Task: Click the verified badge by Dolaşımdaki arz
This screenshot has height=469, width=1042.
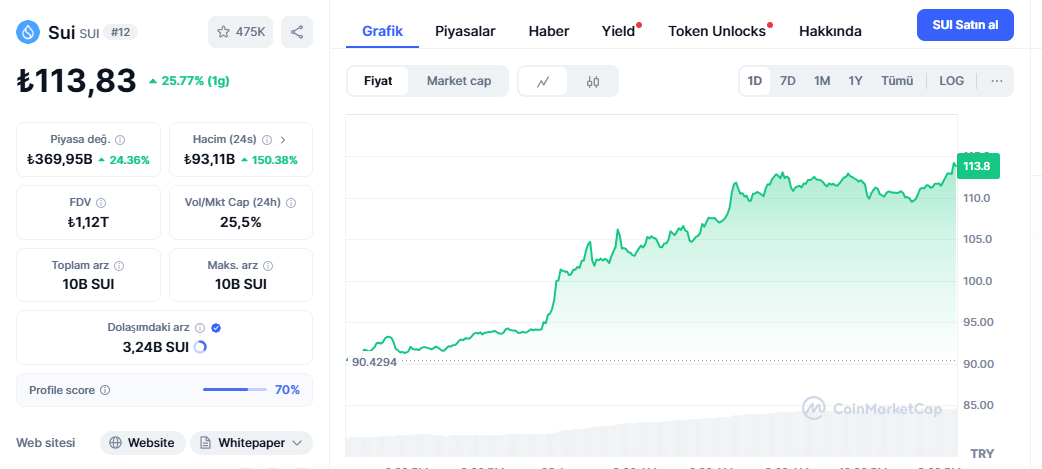Action: (216, 328)
